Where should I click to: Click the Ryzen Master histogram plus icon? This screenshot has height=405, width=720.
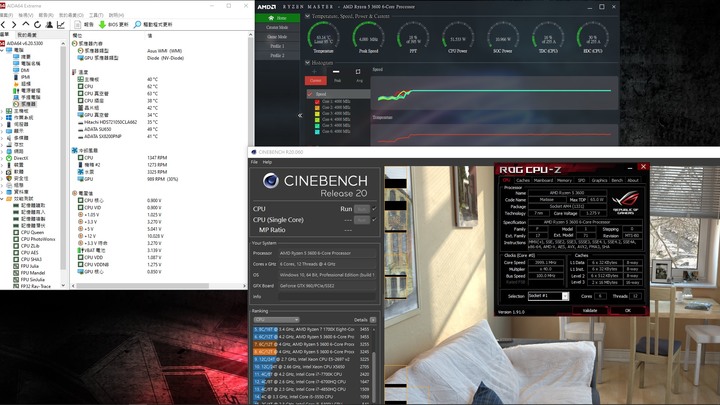(x=315, y=72)
